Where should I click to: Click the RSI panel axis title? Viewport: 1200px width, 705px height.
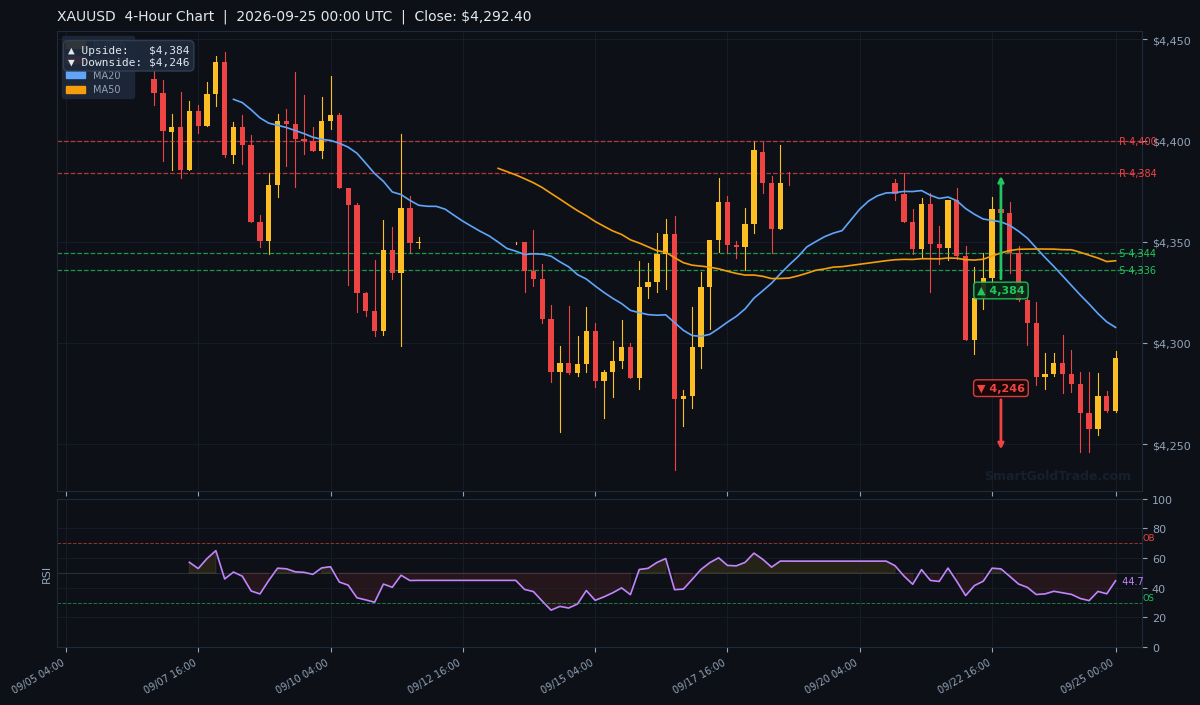click(x=46, y=574)
